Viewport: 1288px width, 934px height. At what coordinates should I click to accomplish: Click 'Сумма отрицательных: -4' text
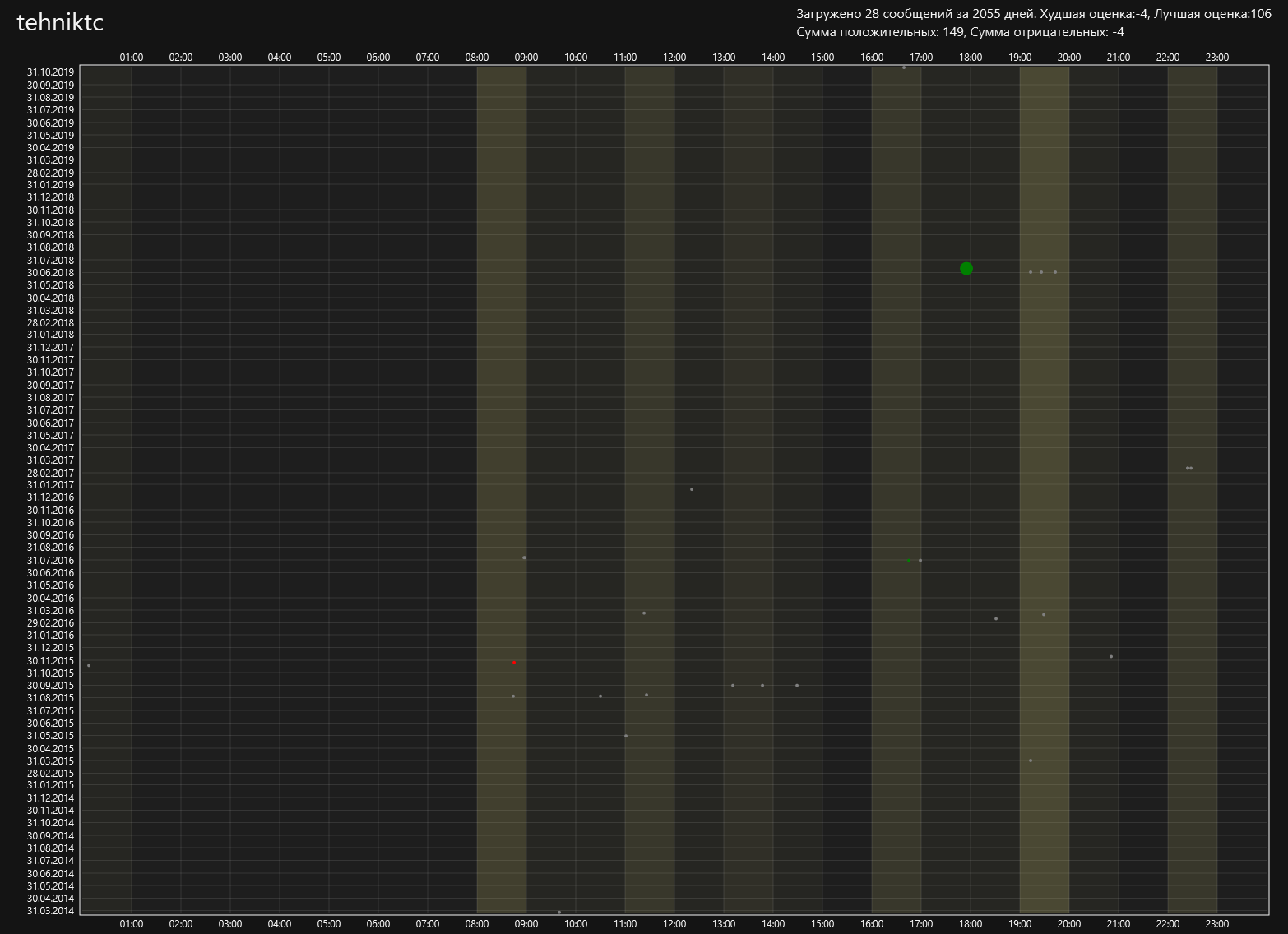click(1048, 32)
